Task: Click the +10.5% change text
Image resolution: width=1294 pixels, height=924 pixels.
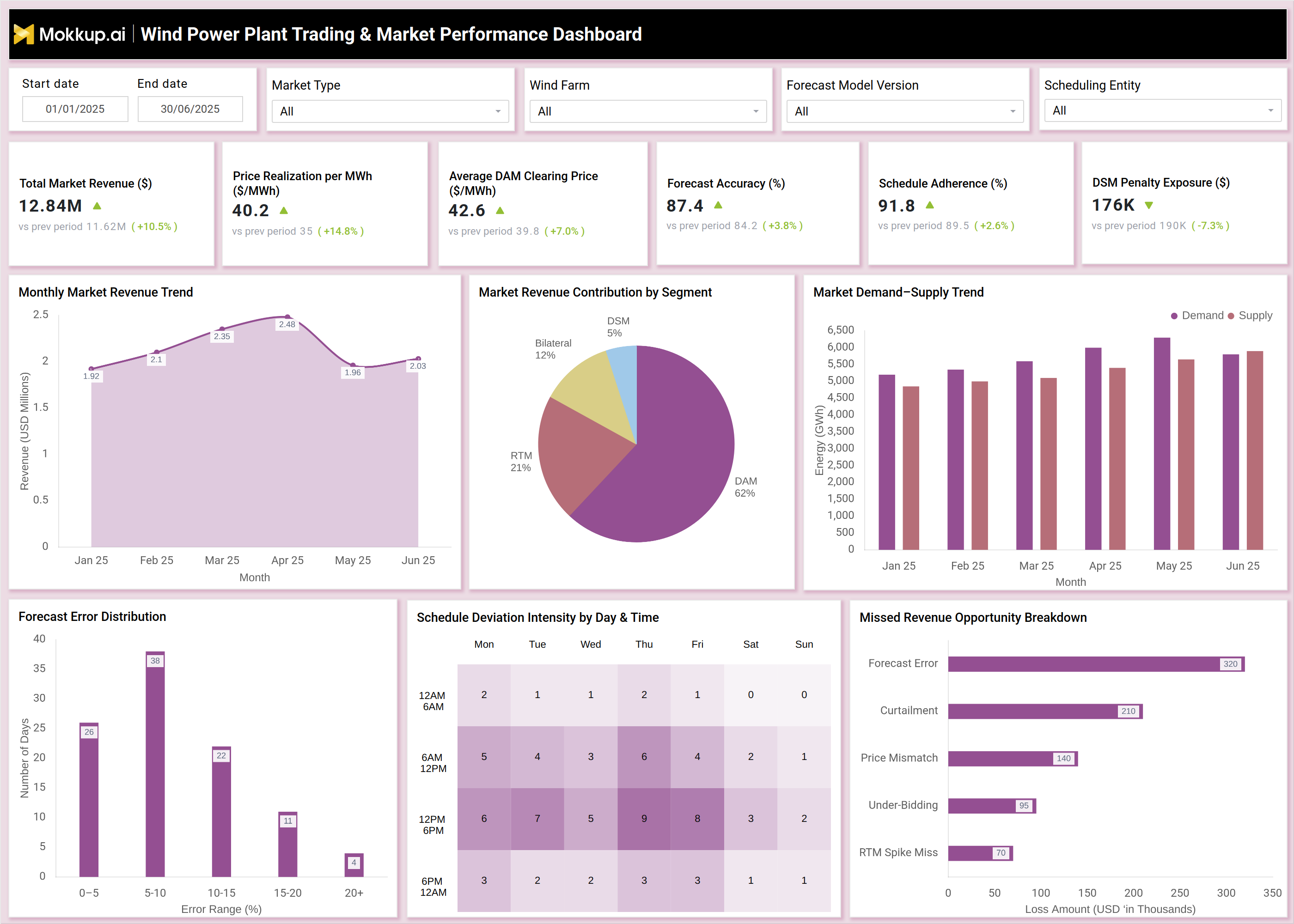Action: coord(154,226)
